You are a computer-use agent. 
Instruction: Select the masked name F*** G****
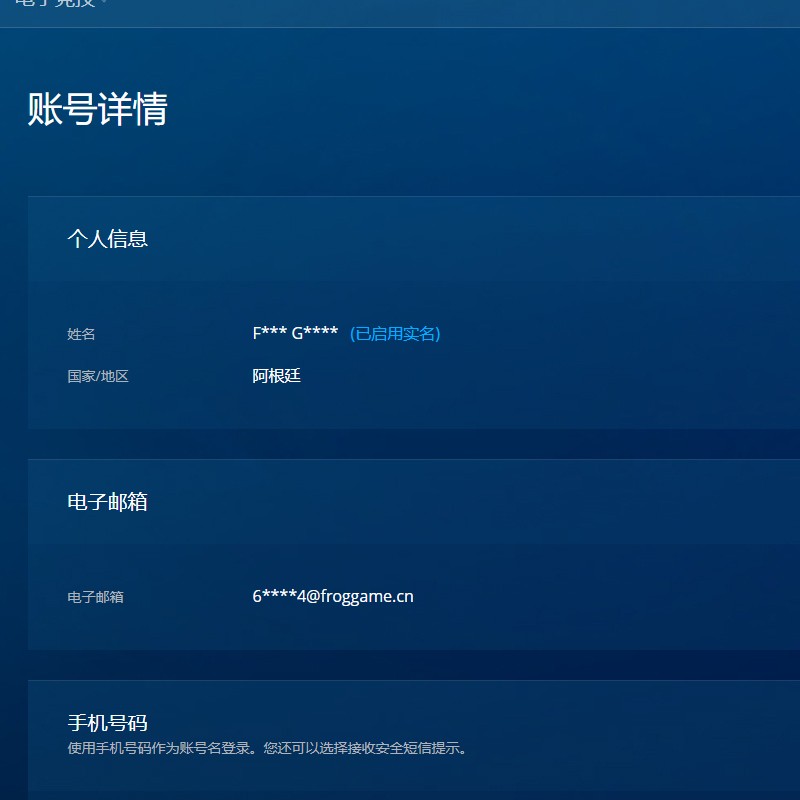pos(295,333)
